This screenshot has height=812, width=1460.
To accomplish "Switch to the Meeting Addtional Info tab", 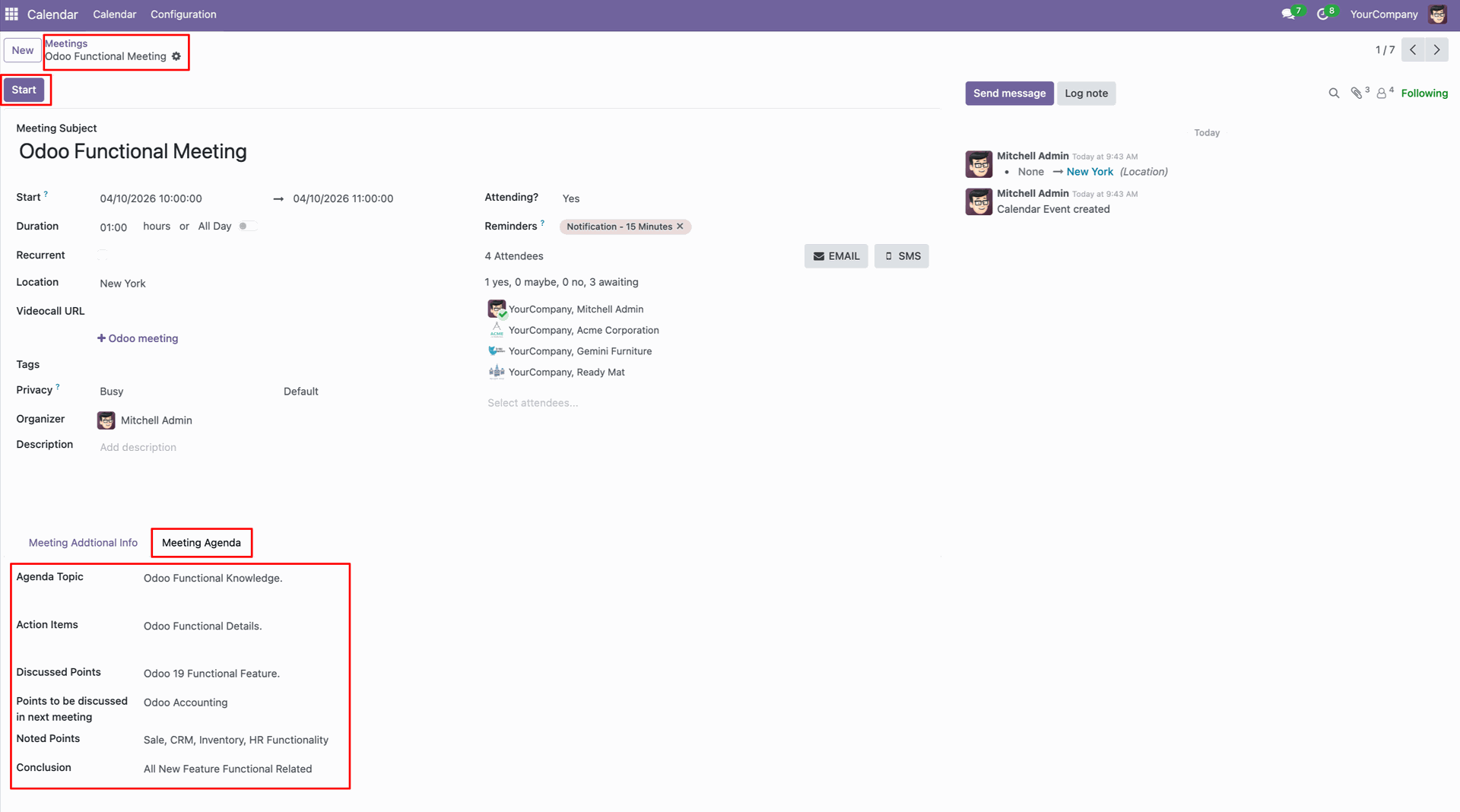I will pos(83,543).
